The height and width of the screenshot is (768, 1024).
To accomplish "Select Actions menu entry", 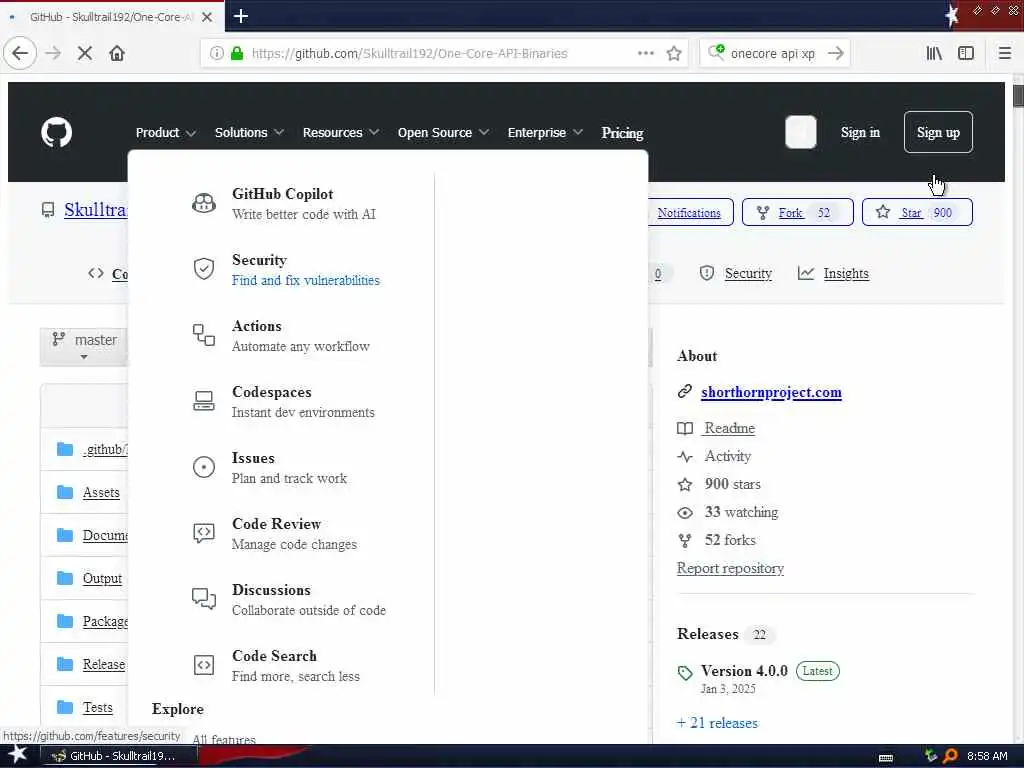I will (x=300, y=336).
